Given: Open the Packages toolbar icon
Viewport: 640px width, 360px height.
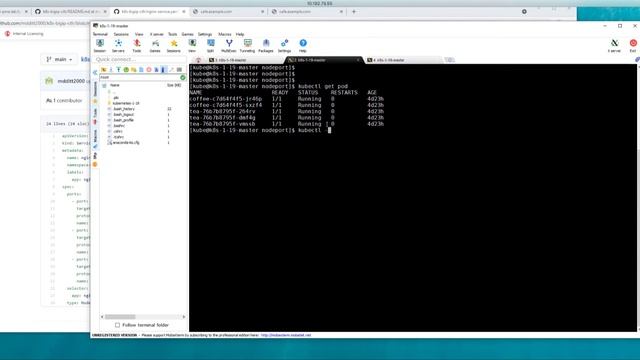Looking at the screenshot, I should point(266,45).
